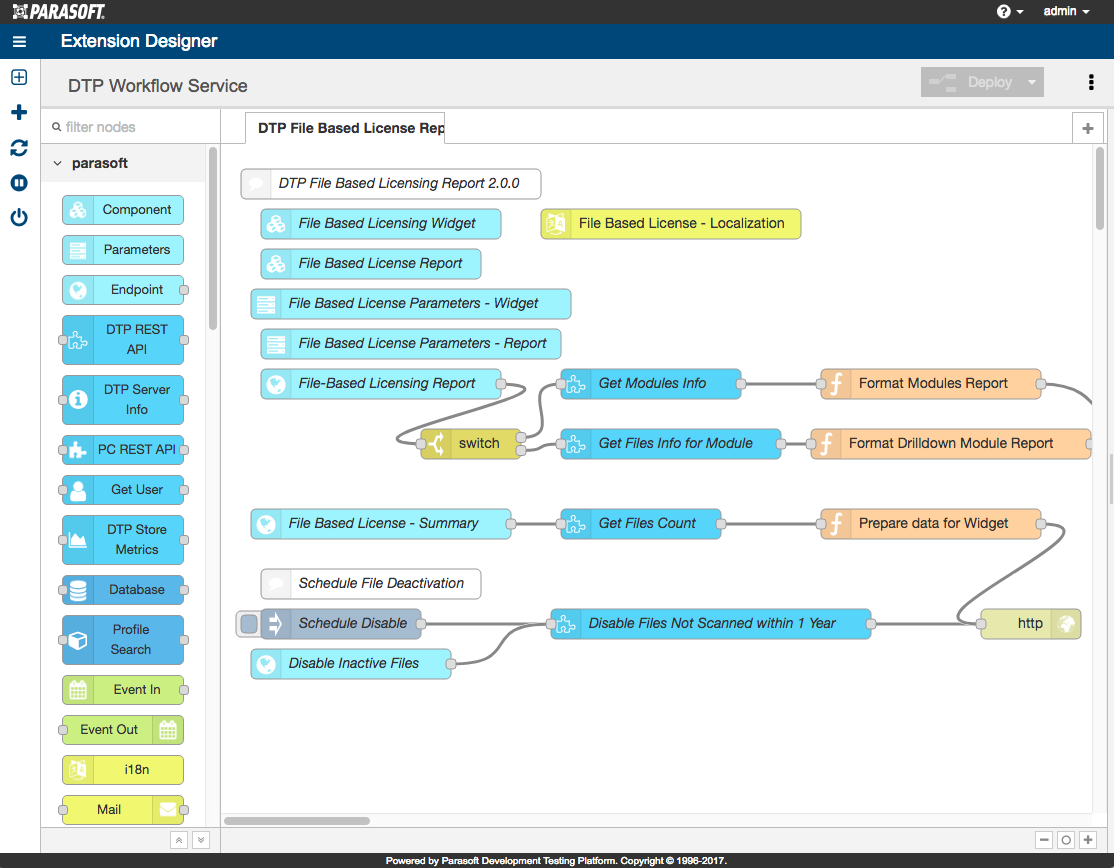This screenshot has height=868, width=1114.
Task: Open the Deploy dropdown arrow
Action: tap(1032, 82)
